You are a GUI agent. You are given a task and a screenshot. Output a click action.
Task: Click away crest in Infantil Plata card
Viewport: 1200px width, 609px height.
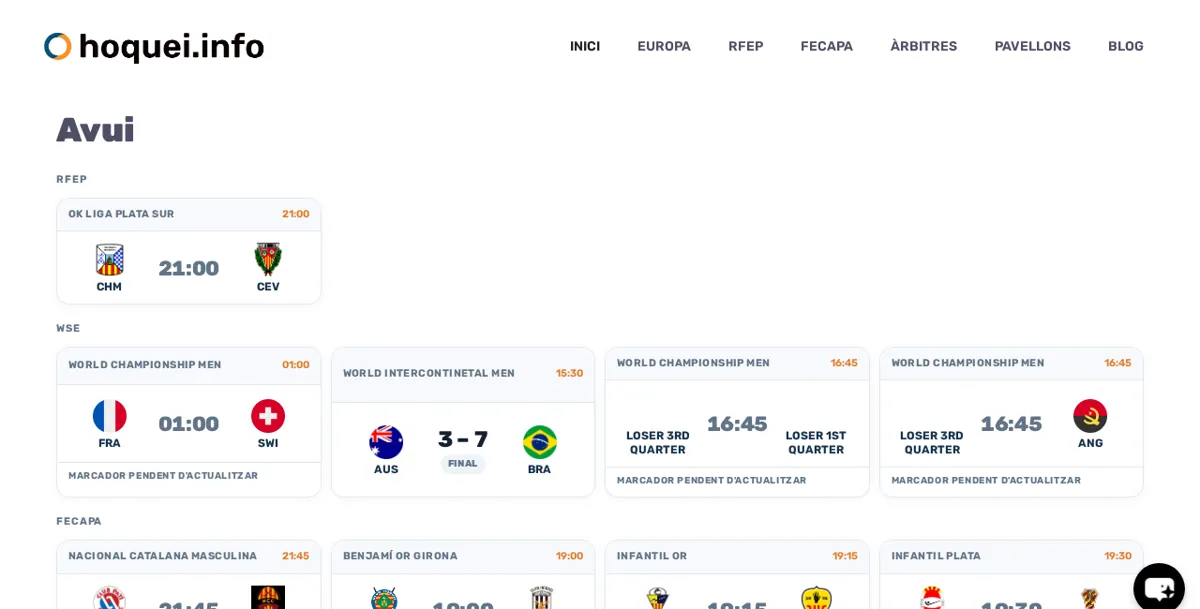click(x=1090, y=597)
